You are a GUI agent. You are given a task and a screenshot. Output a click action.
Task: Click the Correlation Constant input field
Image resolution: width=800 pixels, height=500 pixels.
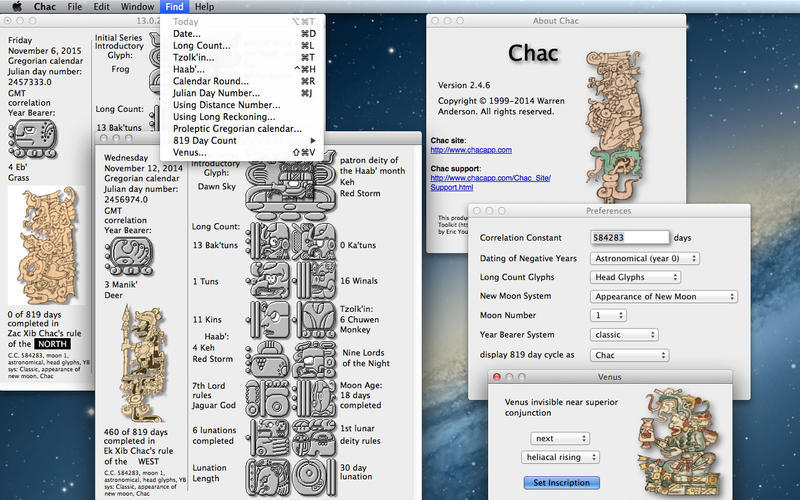click(x=630, y=237)
